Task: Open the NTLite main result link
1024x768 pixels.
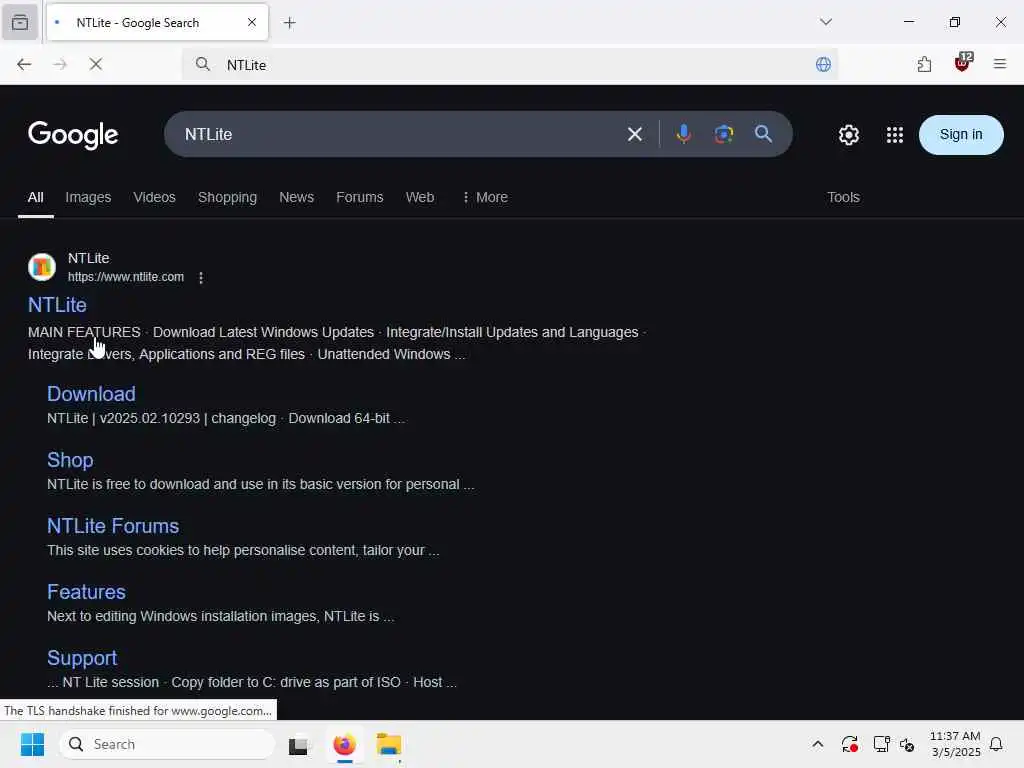Action: (x=57, y=305)
